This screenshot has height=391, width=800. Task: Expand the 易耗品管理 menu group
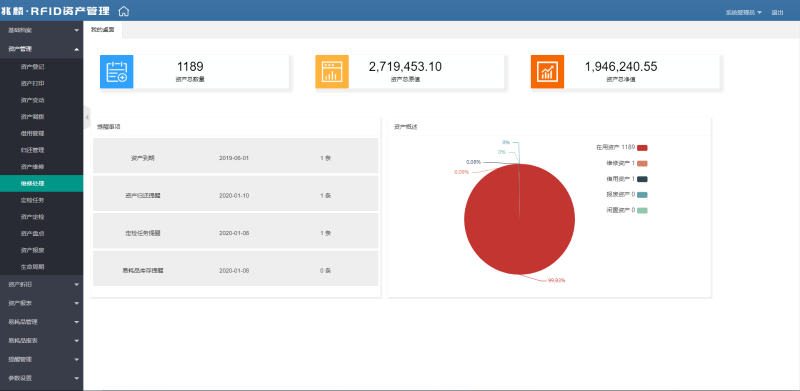pyautogui.click(x=41, y=322)
